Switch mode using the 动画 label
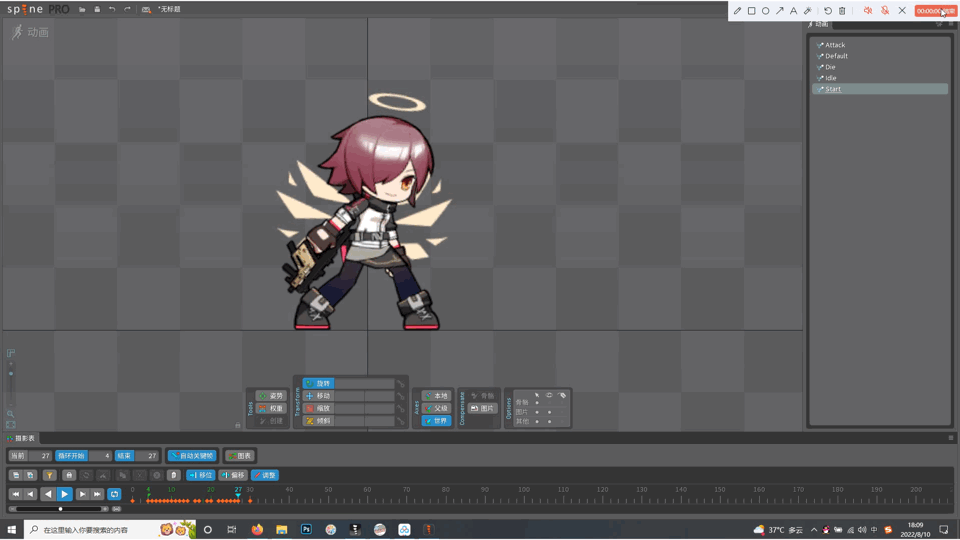The image size is (960, 540). click(x=30, y=32)
